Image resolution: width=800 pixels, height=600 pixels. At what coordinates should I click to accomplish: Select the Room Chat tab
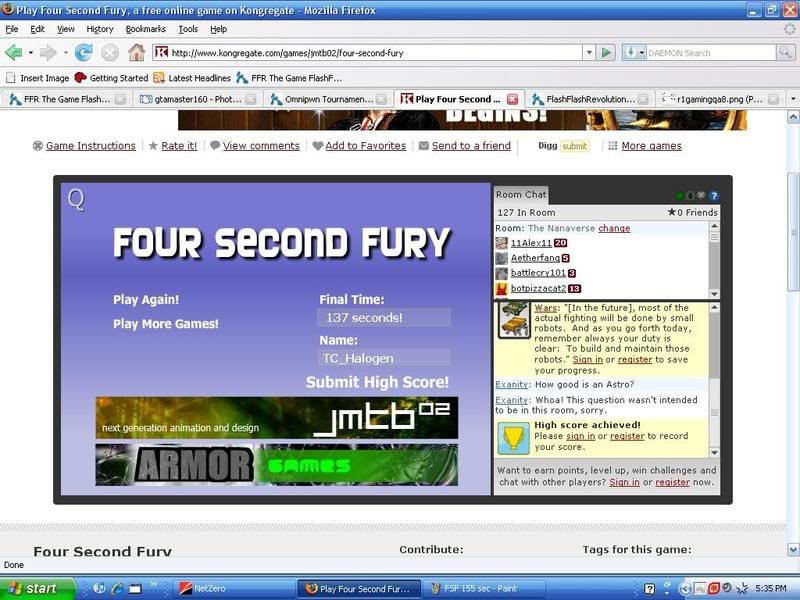pyautogui.click(x=521, y=194)
